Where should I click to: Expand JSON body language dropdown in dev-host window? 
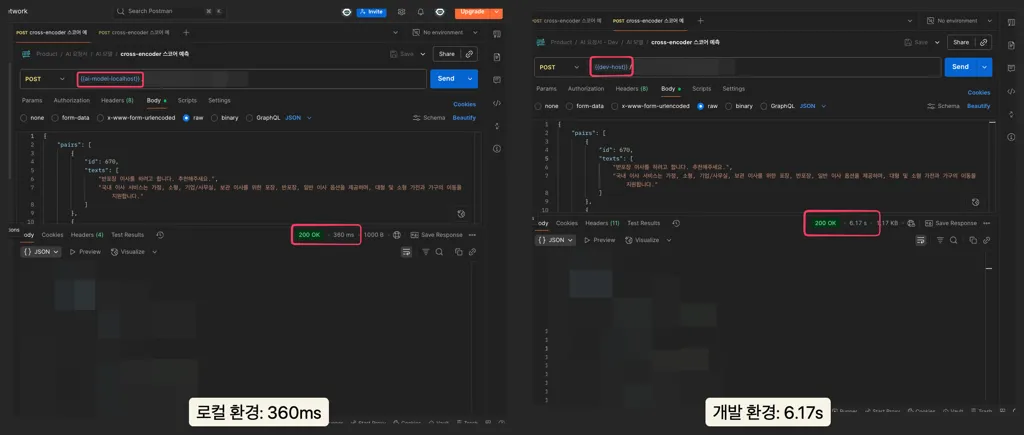click(813, 106)
